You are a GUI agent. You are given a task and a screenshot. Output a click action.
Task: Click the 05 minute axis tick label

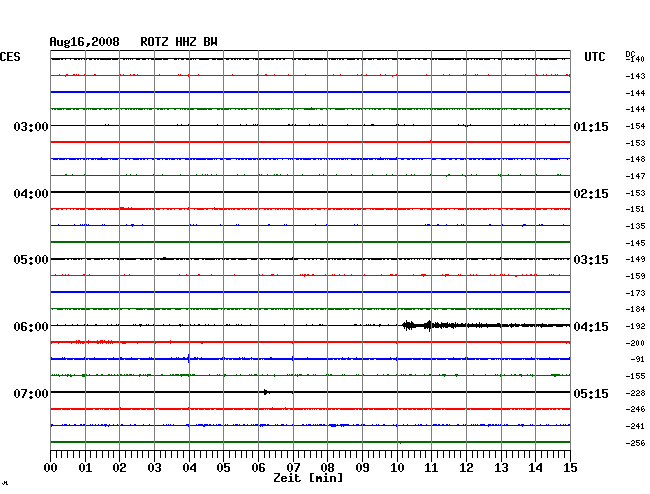point(223,467)
